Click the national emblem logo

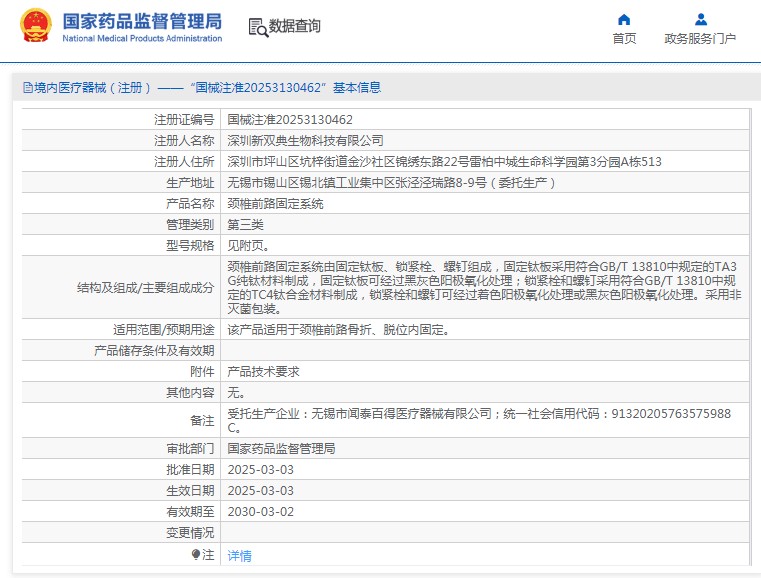[35, 26]
